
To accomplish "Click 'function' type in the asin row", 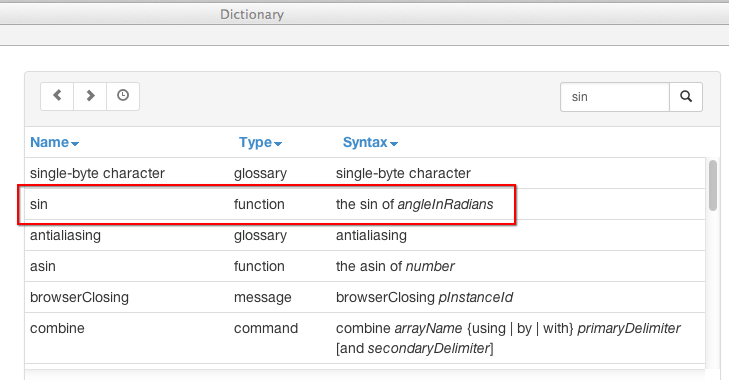I will tap(259, 267).
